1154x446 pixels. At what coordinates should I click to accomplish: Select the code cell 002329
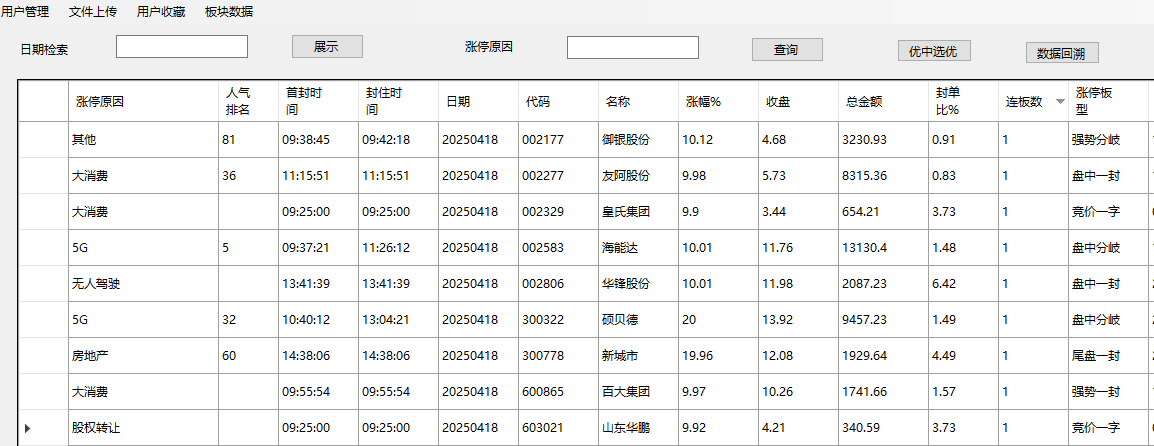pos(558,212)
